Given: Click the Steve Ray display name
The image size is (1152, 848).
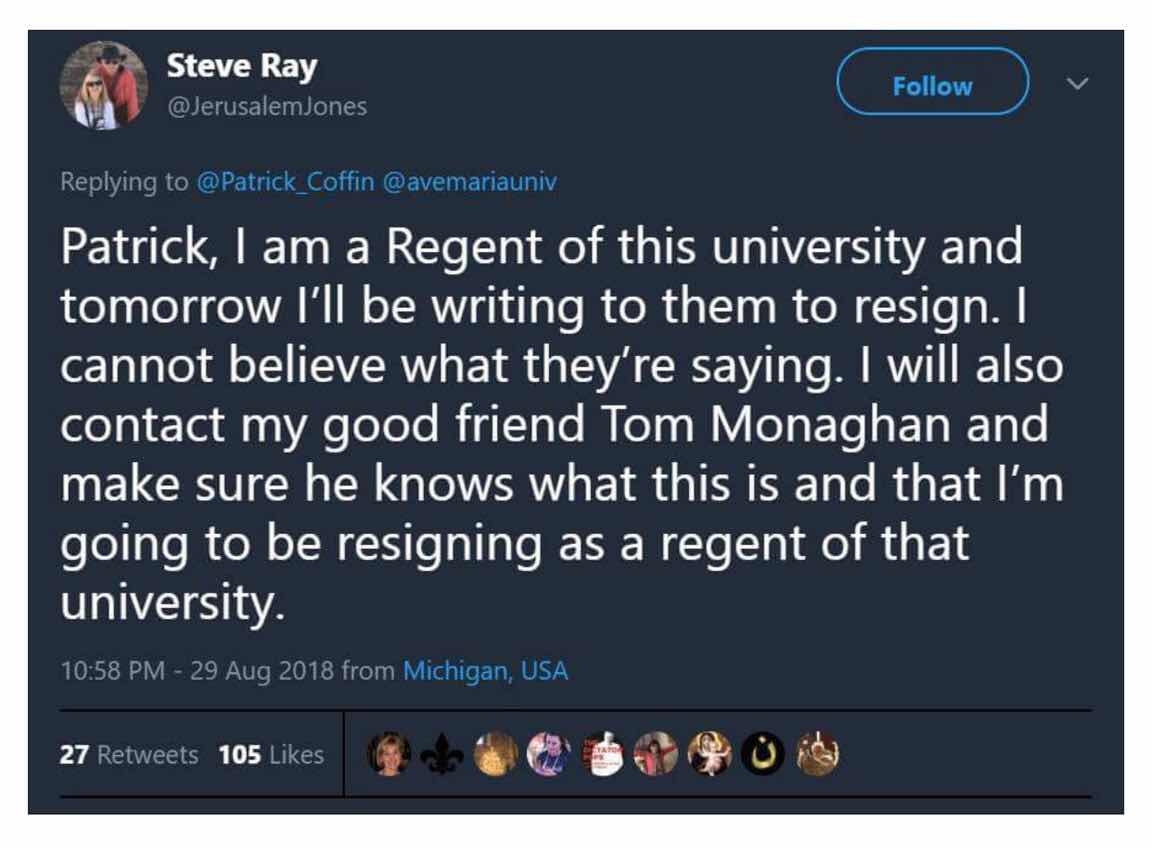Looking at the screenshot, I should click(241, 67).
